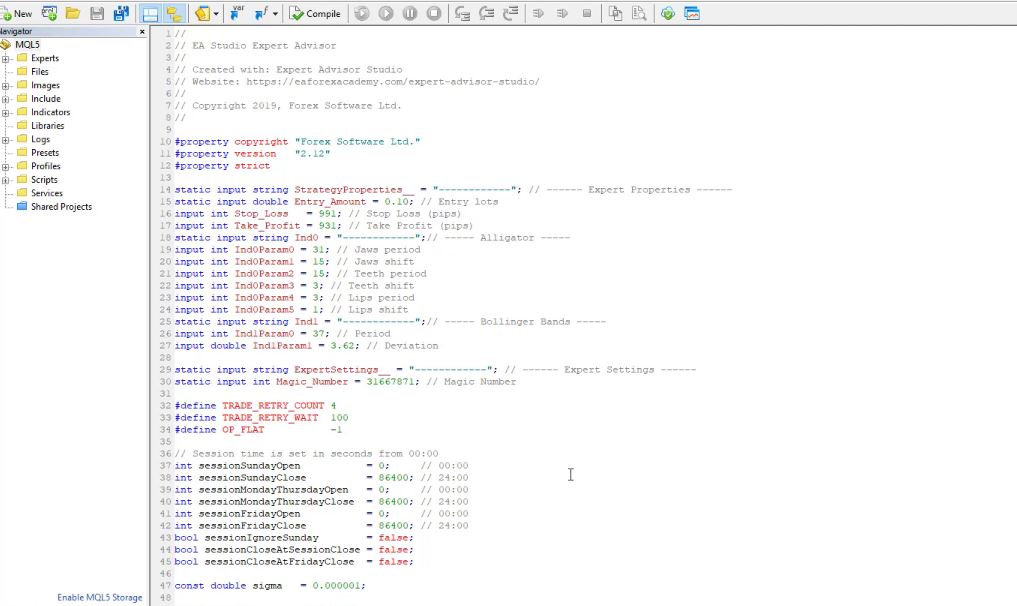1017x606 pixels.
Task: Expand the Experts folder tree node
Action: 6,59
